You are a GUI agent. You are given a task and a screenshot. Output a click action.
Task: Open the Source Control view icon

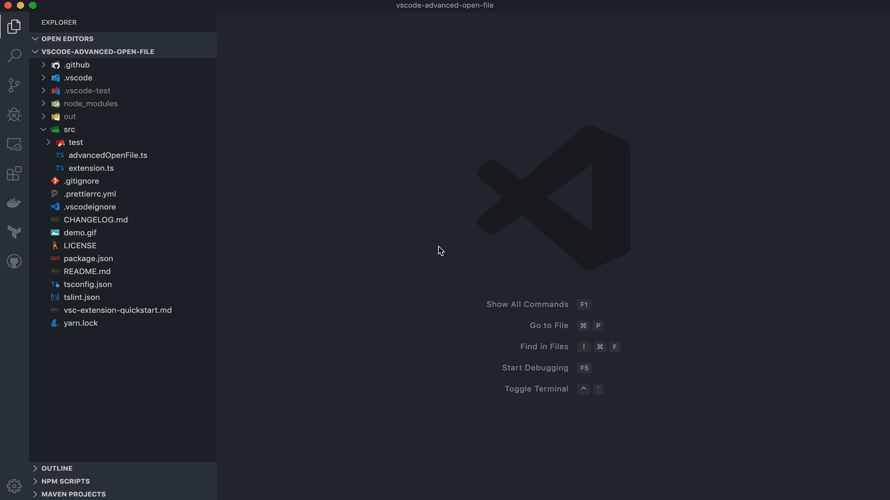[x=14, y=85]
